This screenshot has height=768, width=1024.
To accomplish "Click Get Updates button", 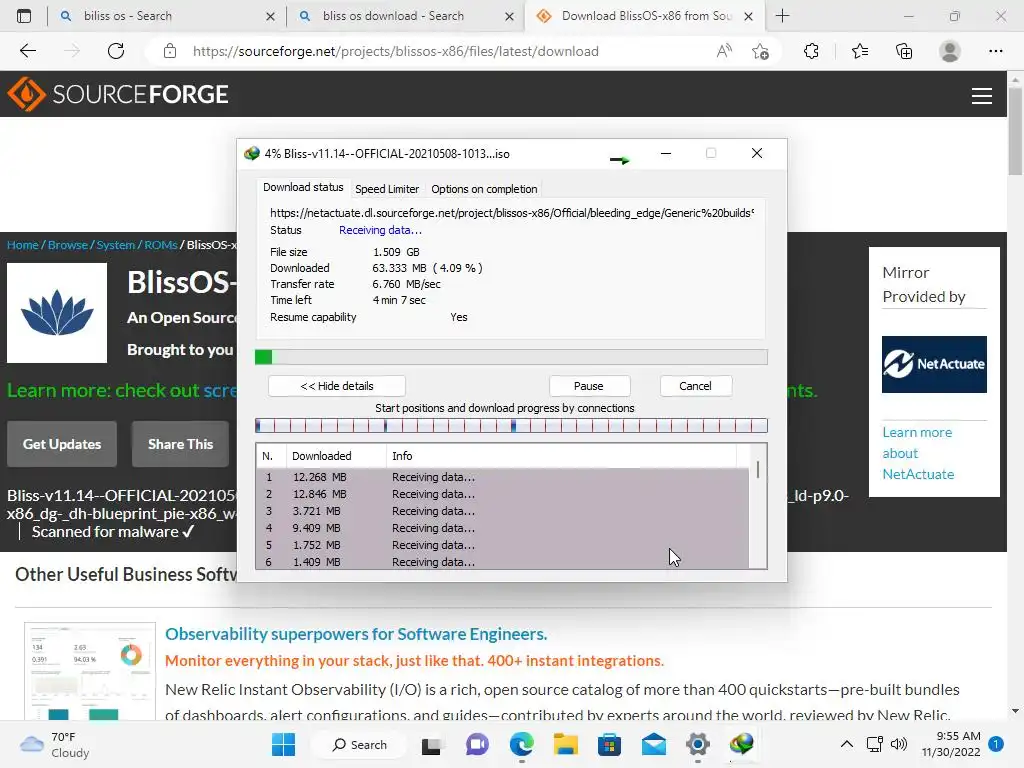I will (x=62, y=444).
